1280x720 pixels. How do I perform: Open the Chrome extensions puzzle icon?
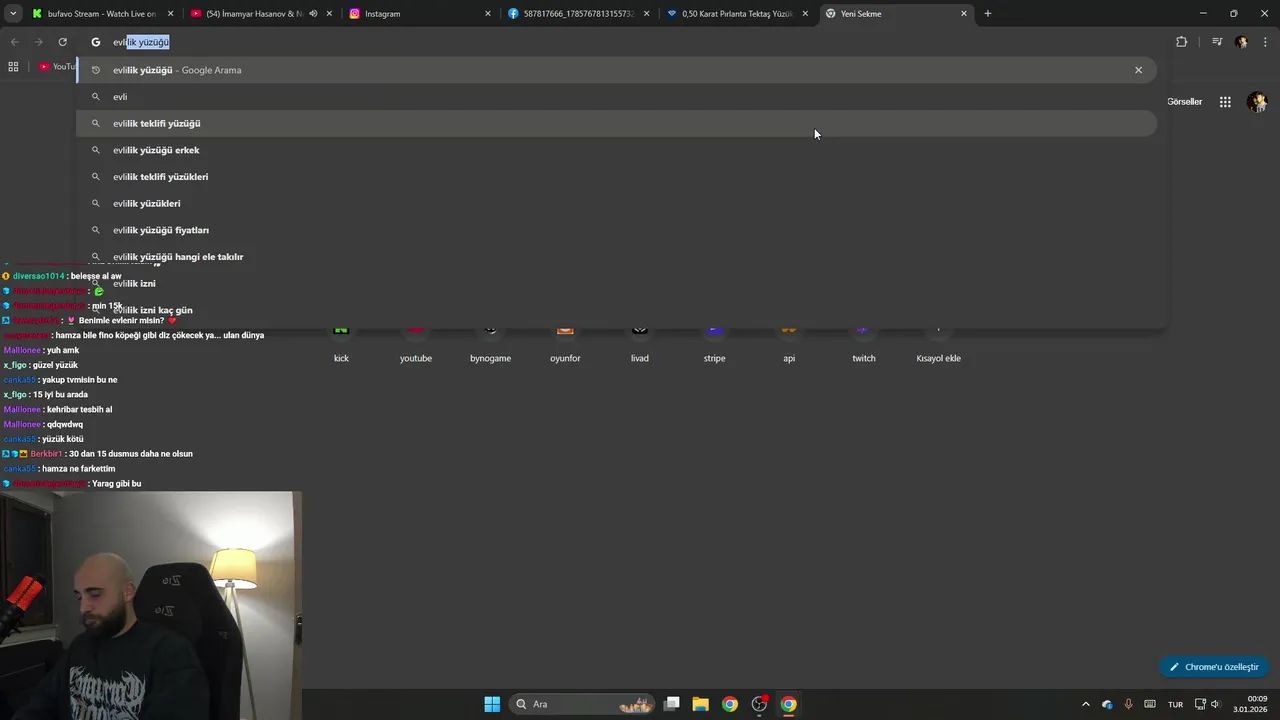(x=1182, y=42)
